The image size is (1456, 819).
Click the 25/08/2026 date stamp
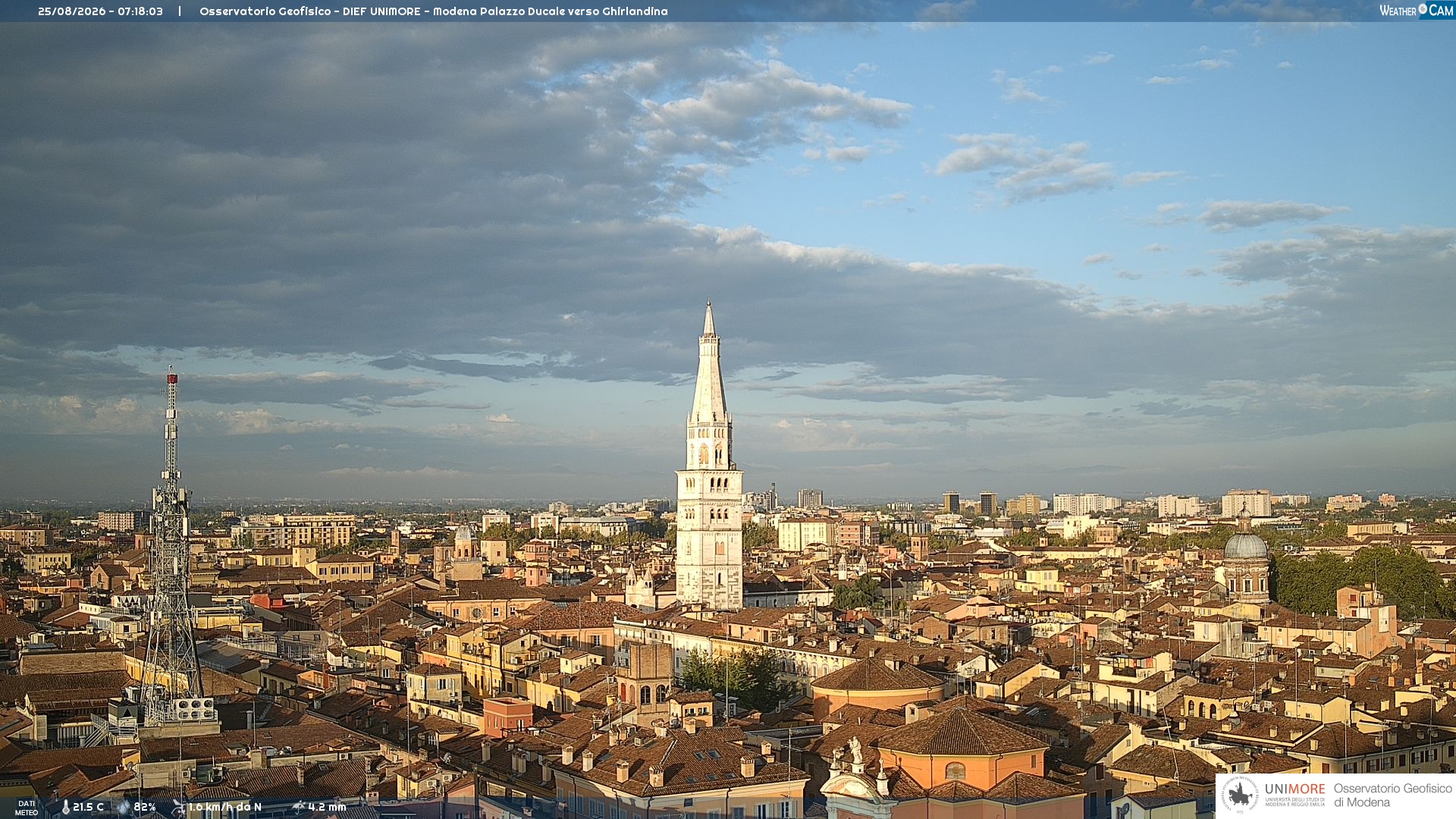pyautogui.click(x=73, y=11)
